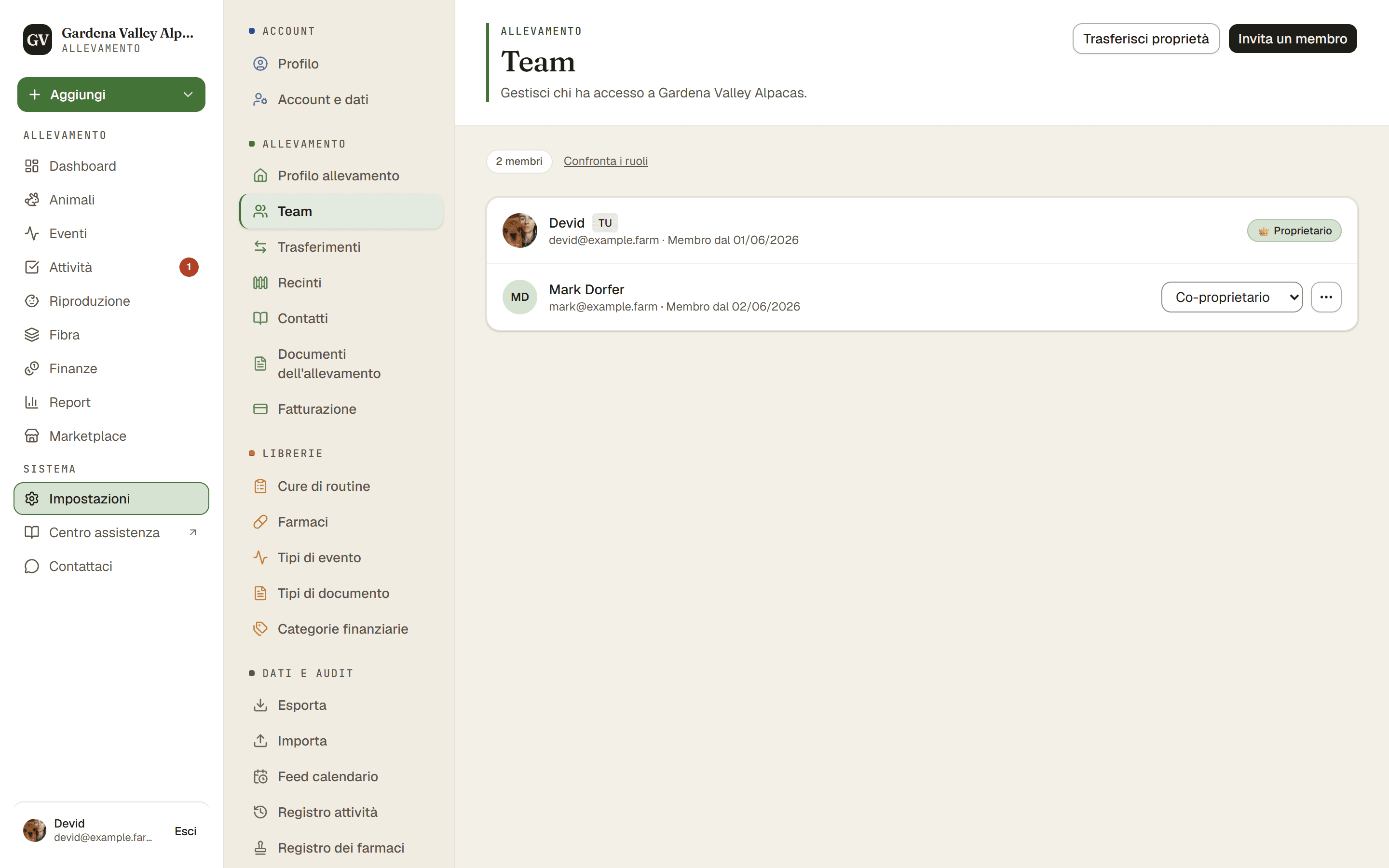The image size is (1389, 868).
Task: Click the Finanze coins icon
Action: coord(31,368)
